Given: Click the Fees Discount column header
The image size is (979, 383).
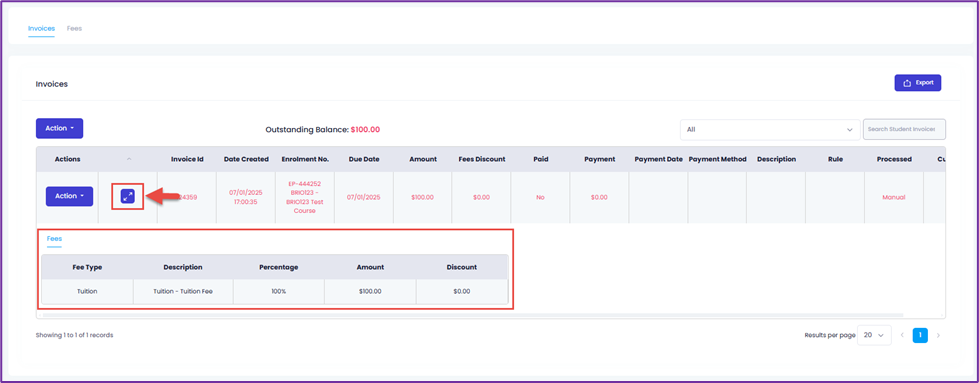Looking at the screenshot, I should (x=481, y=159).
